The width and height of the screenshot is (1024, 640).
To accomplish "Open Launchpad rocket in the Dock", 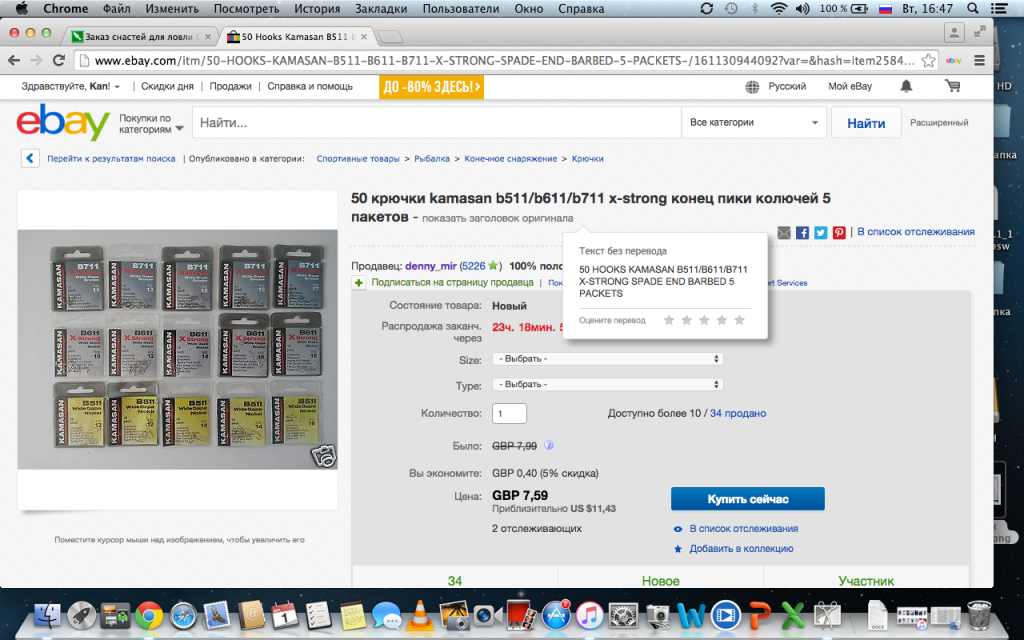I will (x=81, y=616).
